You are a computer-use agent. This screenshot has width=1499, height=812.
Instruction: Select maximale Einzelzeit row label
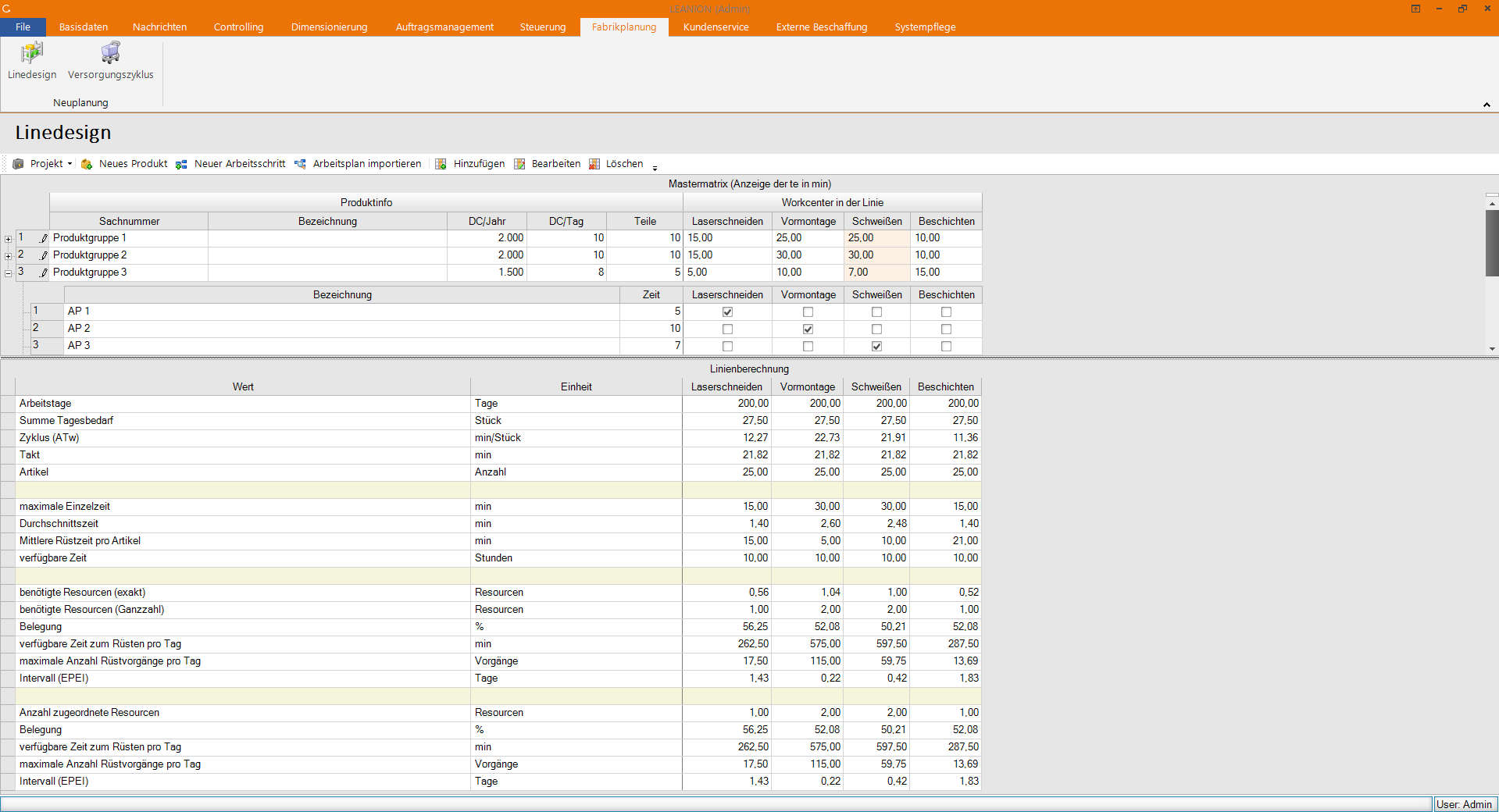click(x=65, y=507)
